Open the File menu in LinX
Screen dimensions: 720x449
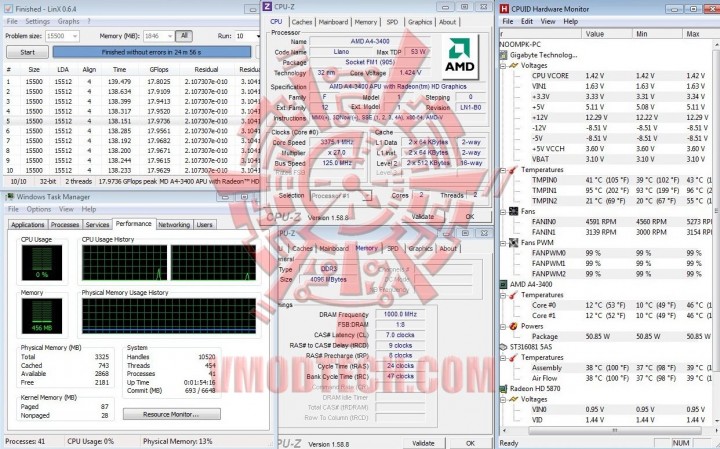(12, 21)
